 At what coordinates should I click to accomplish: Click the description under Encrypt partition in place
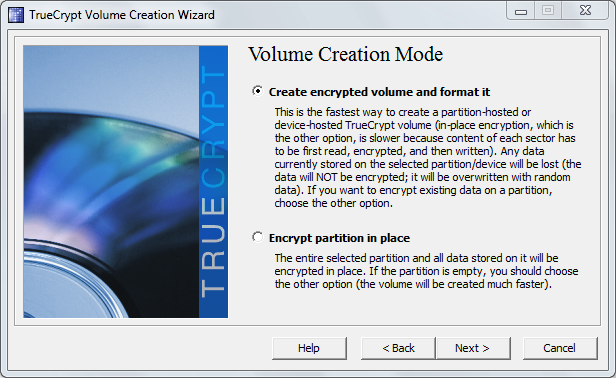click(x=426, y=271)
